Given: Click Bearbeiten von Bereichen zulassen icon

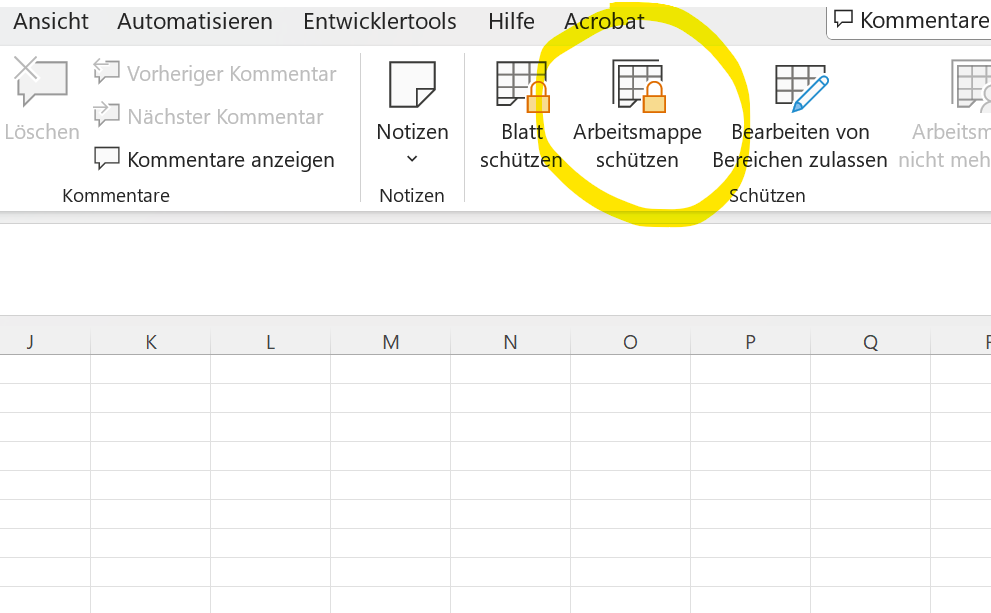Looking at the screenshot, I should click(801, 88).
